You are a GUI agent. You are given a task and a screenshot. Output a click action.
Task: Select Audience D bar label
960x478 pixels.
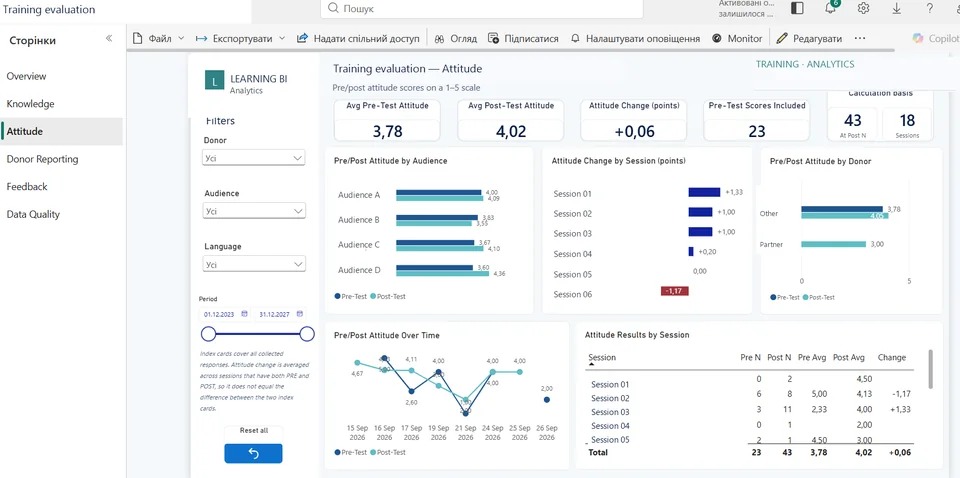tap(359, 270)
